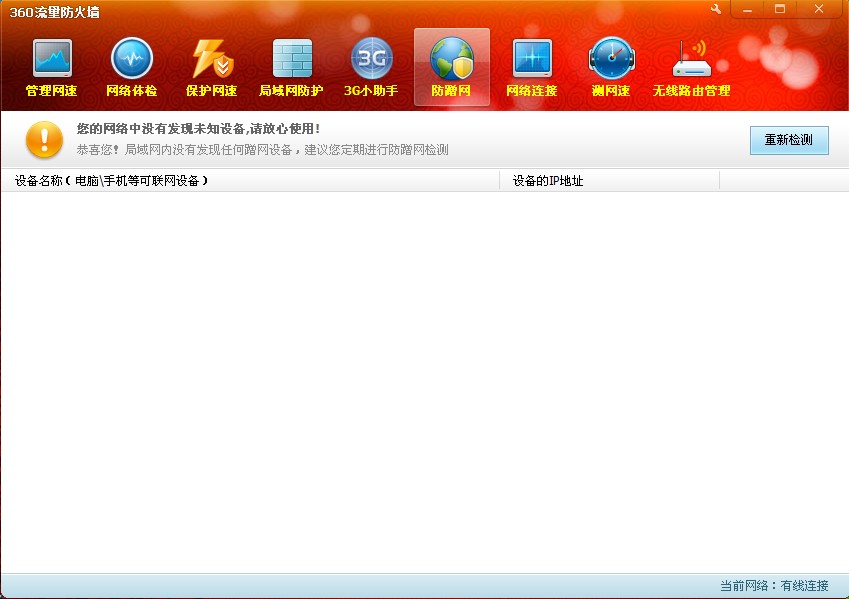Click the 设备的IP地址 column header
The width and height of the screenshot is (849, 599).
610,181
